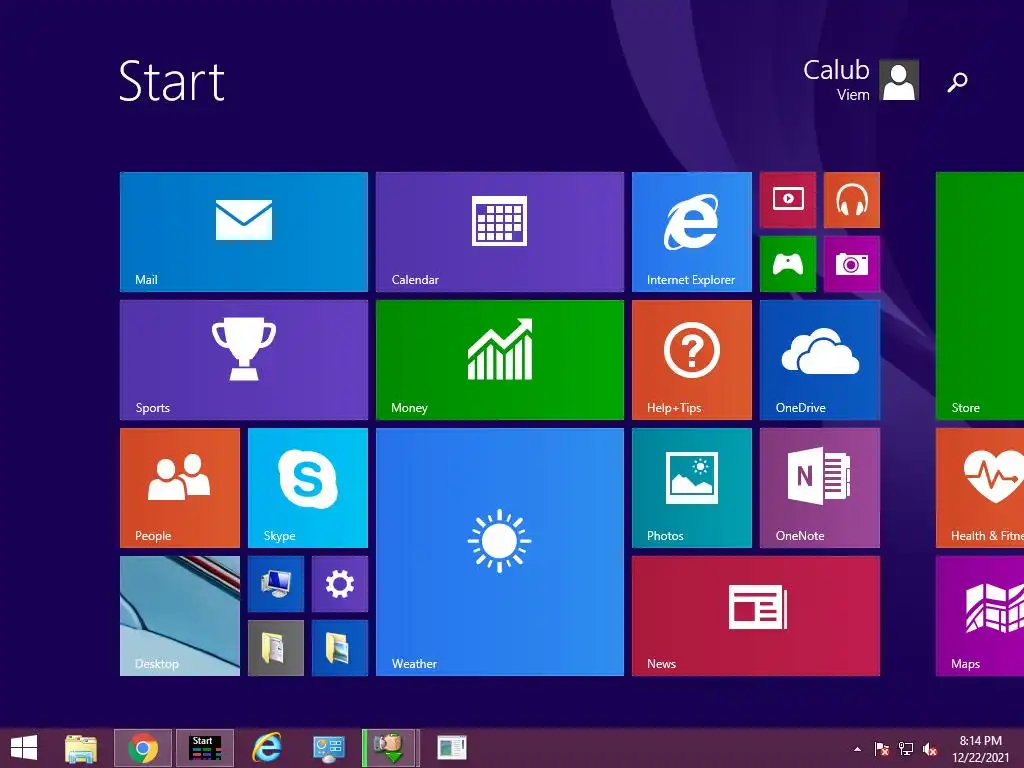
Task: Open the Calendar tile
Action: point(500,232)
